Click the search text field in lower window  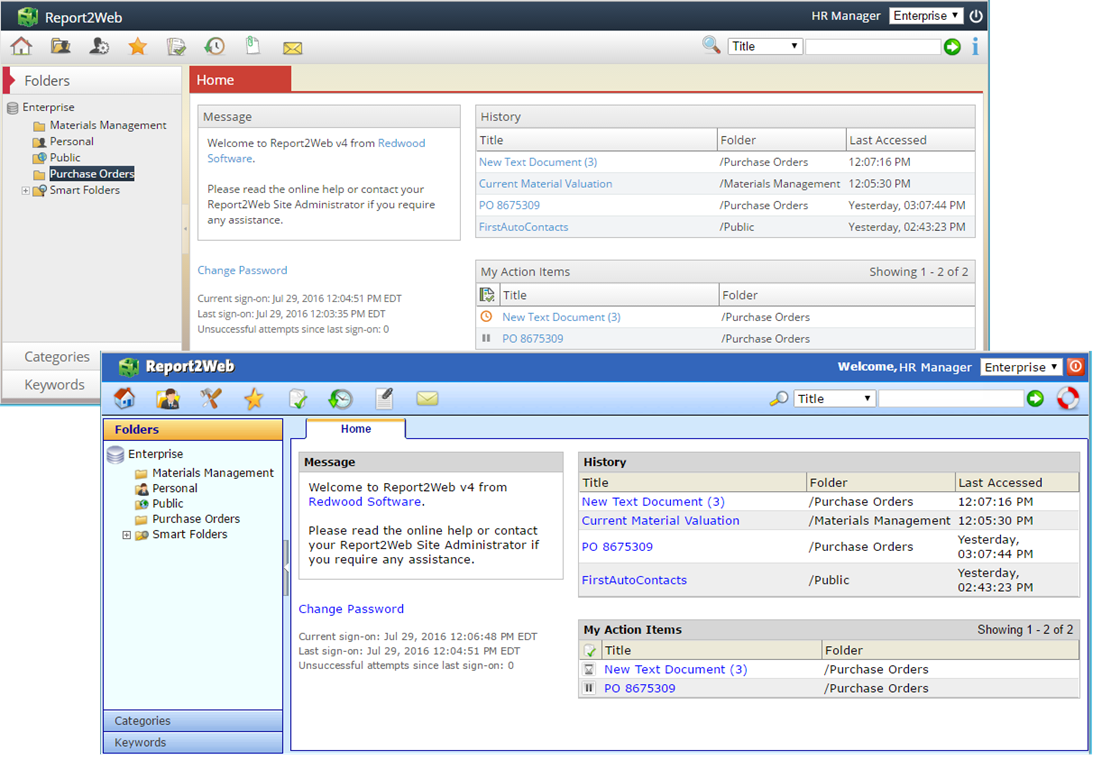click(950, 398)
